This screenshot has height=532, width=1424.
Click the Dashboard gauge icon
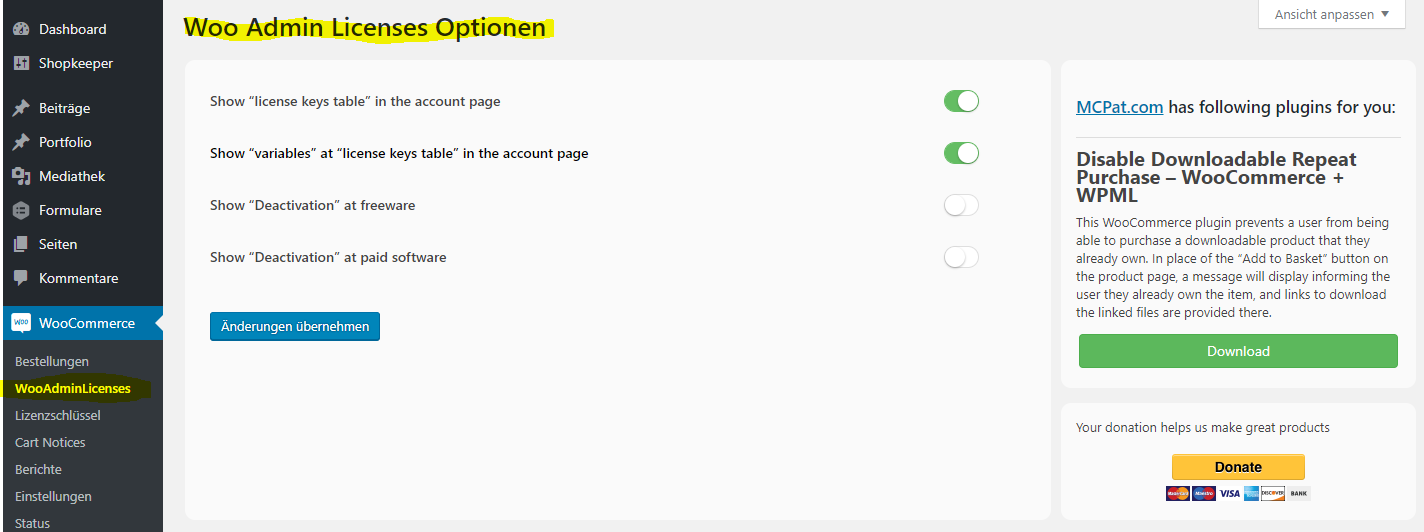tap(21, 29)
